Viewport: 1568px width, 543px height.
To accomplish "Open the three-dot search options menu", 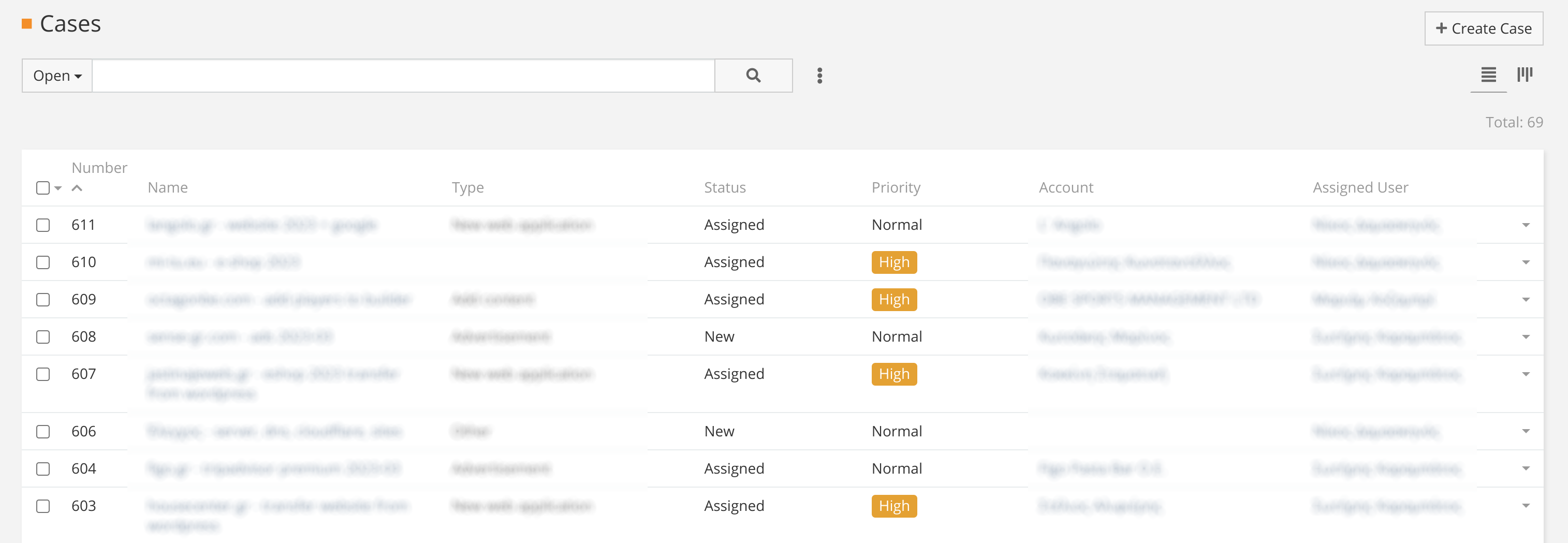I will (x=819, y=76).
